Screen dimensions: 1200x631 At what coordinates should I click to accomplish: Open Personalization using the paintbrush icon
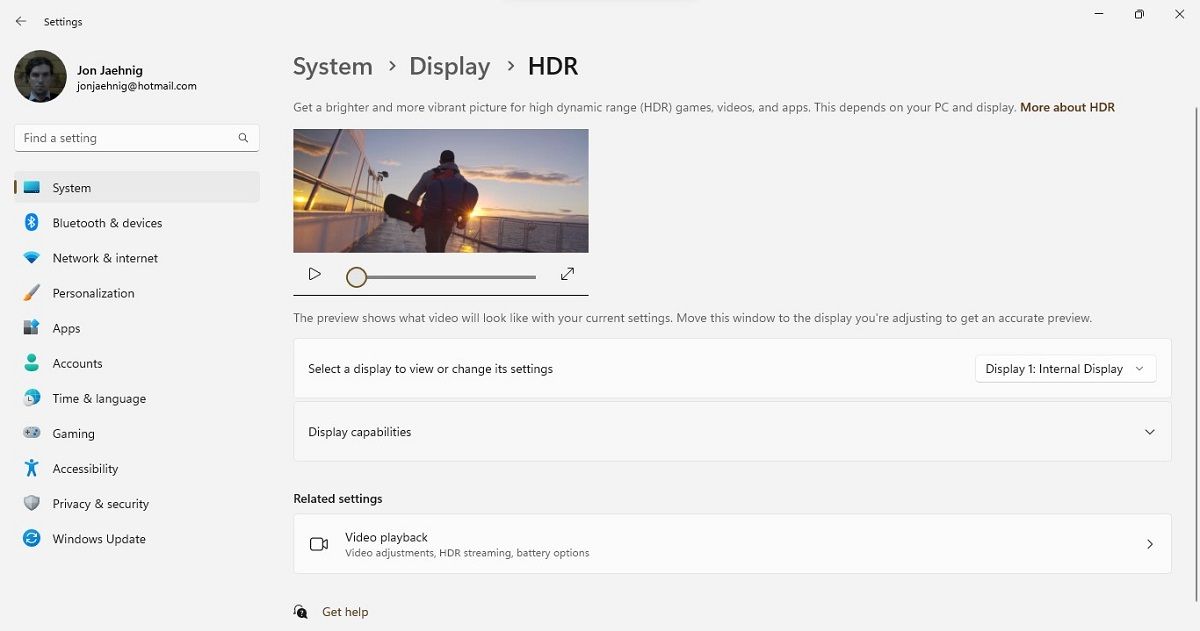coord(31,292)
